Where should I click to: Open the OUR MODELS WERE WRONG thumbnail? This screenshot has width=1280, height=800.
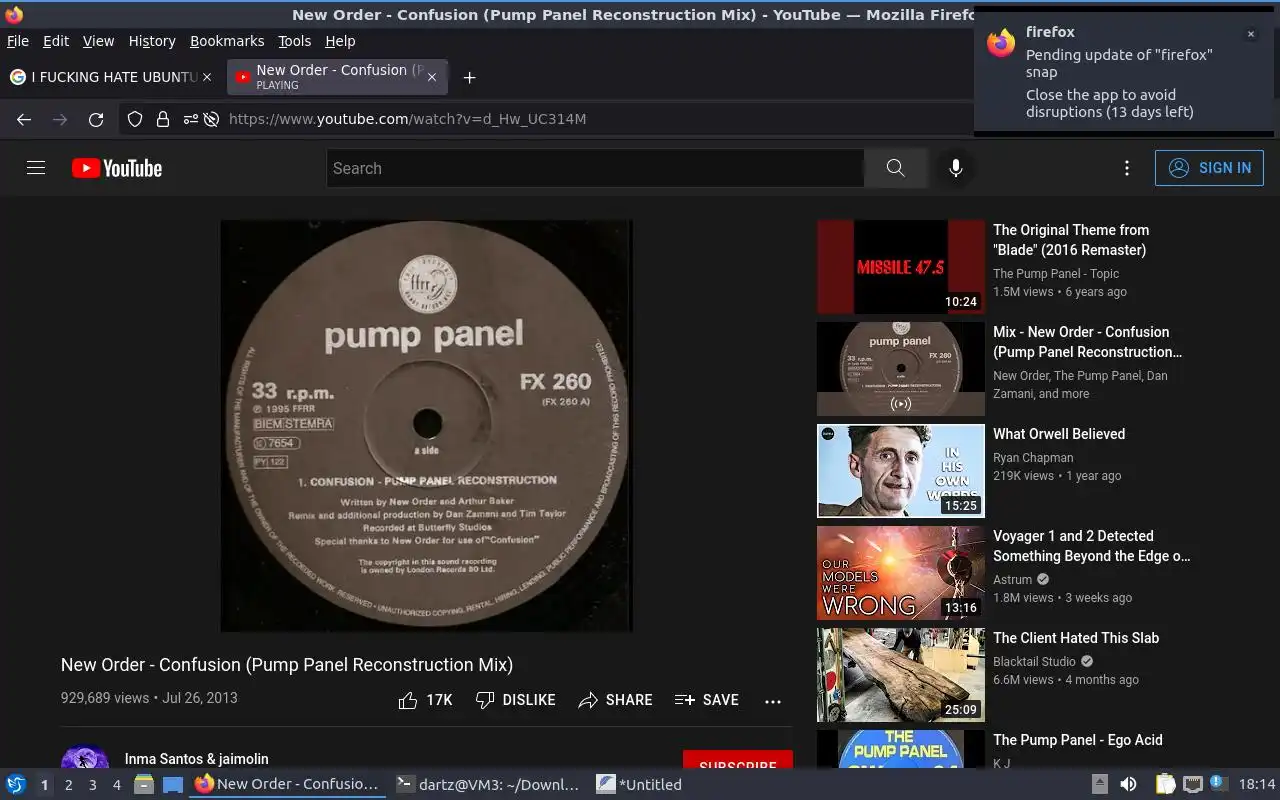901,573
